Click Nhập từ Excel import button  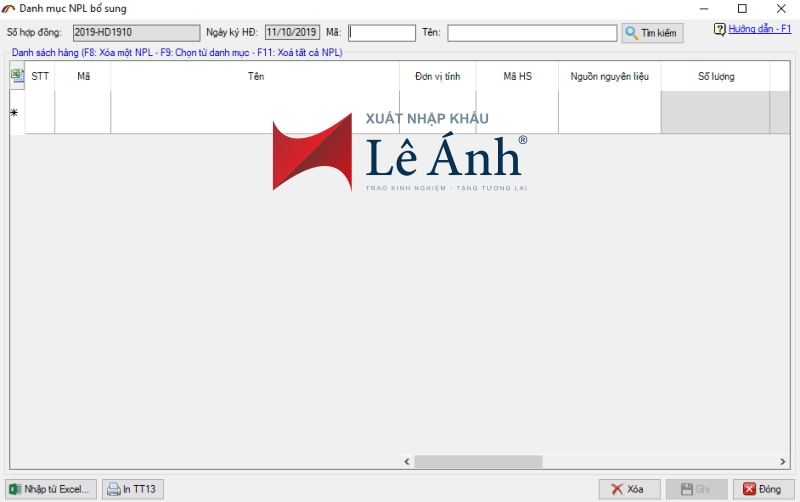(x=51, y=489)
